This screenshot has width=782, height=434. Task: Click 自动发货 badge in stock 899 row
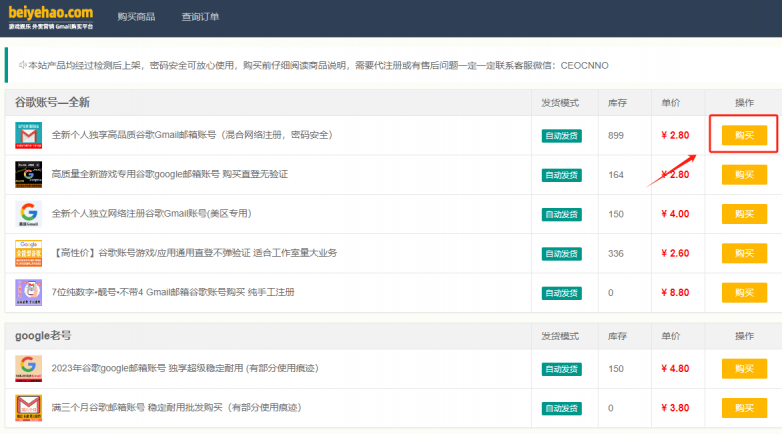click(562, 136)
